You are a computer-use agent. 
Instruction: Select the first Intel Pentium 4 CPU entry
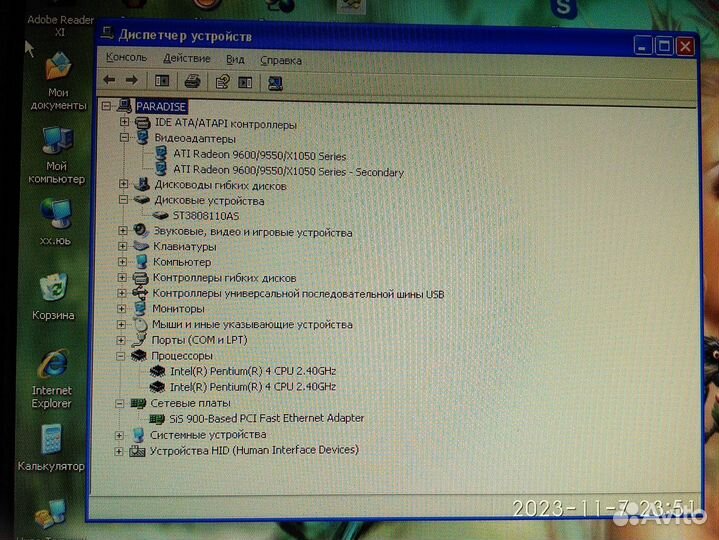point(252,371)
